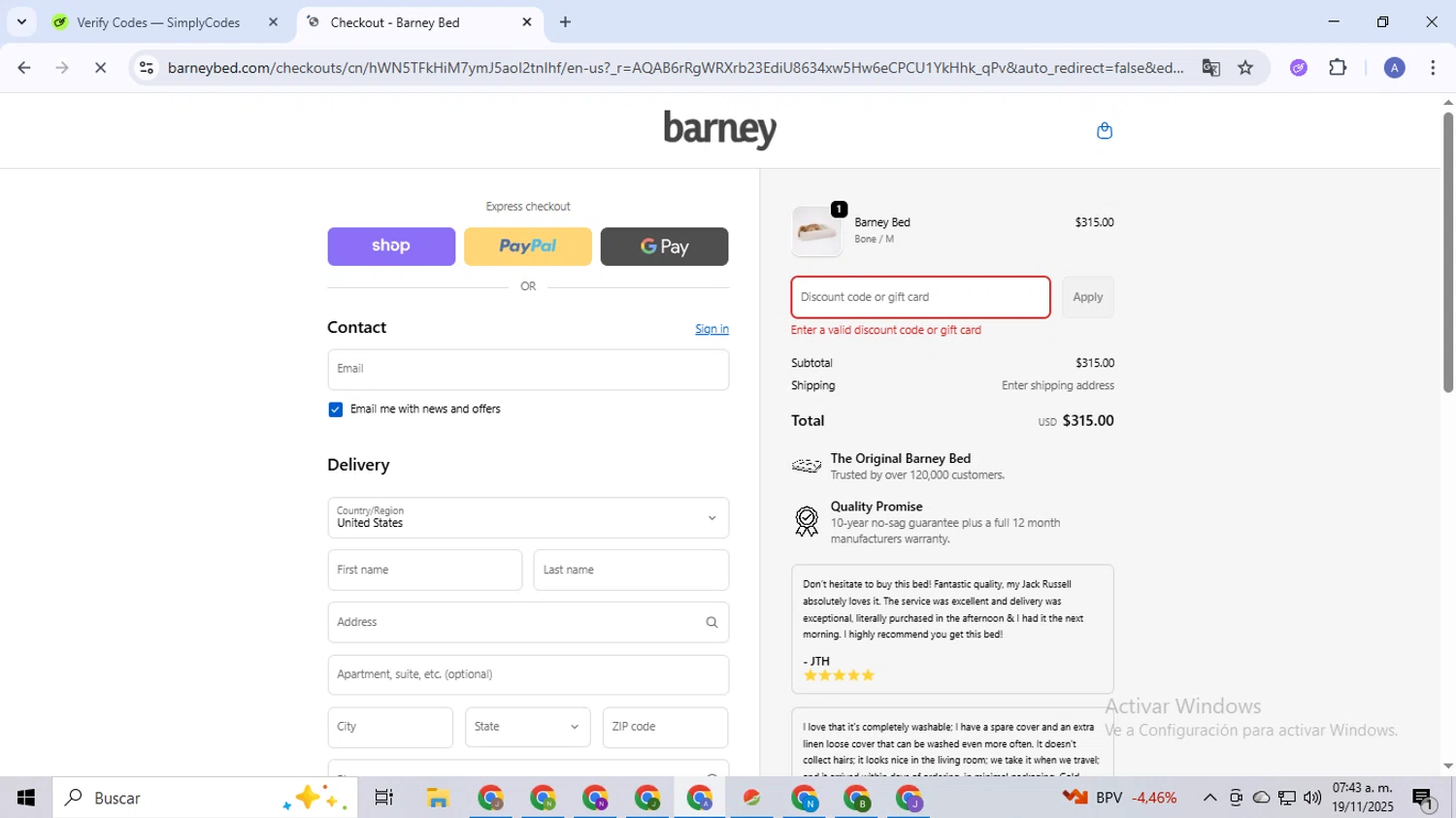This screenshot has width=1456, height=818.
Task: Click the Total amount $315.00
Action: (x=1088, y=421)
